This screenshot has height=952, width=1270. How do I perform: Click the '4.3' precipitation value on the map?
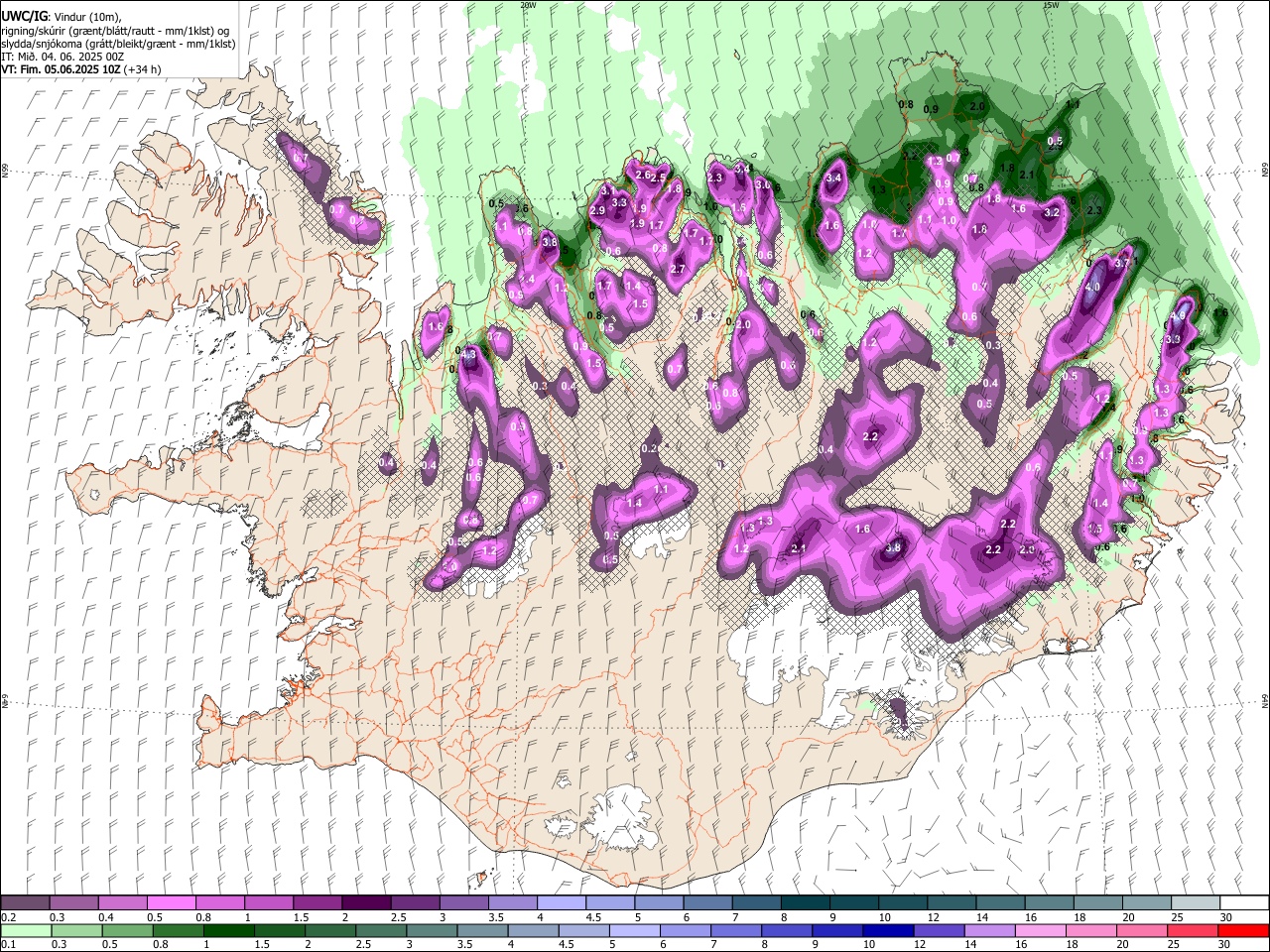click(x=468, y=354)
